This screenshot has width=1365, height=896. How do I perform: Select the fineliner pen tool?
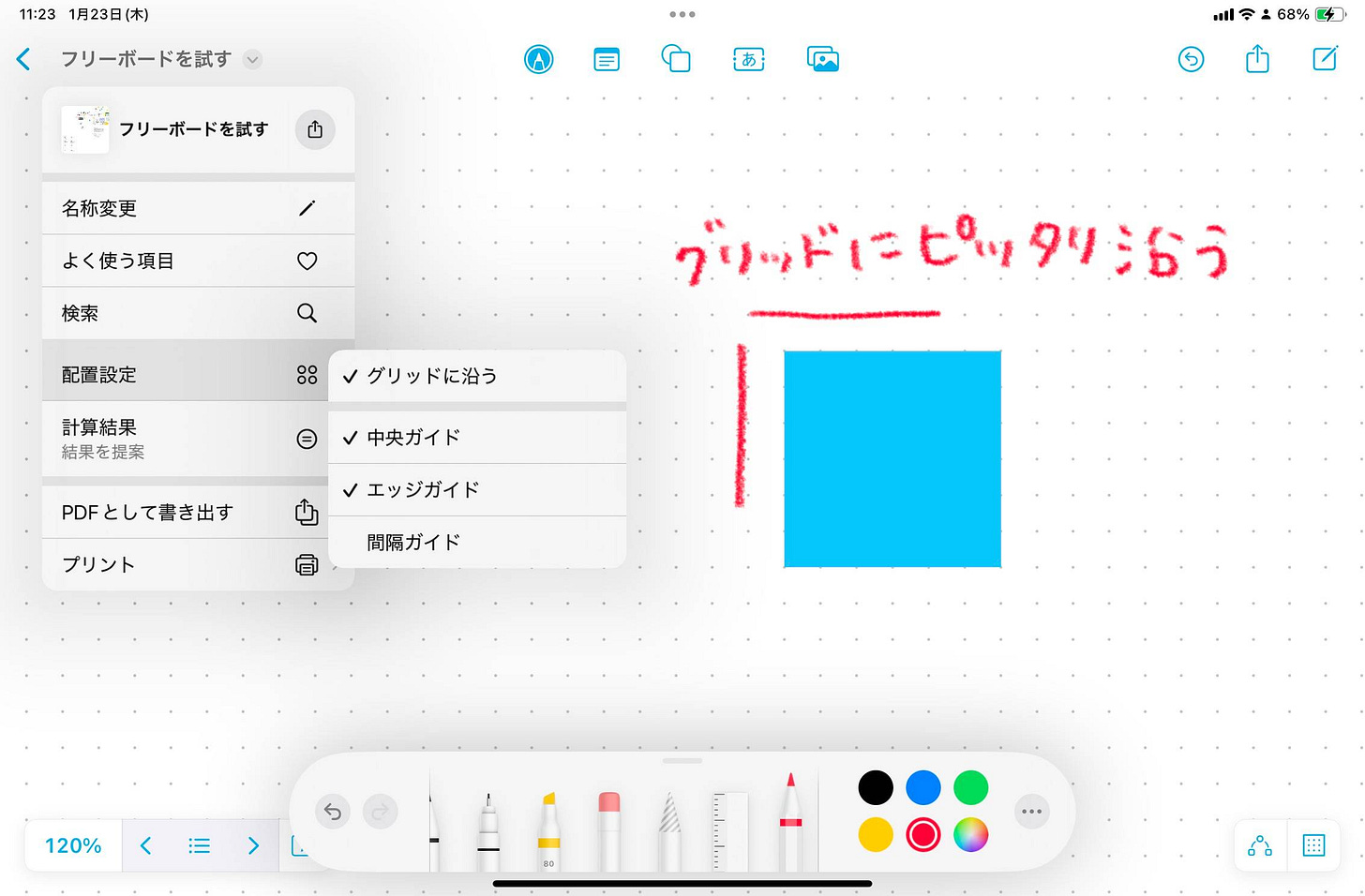pyautogui.click(x=488, y=832)
